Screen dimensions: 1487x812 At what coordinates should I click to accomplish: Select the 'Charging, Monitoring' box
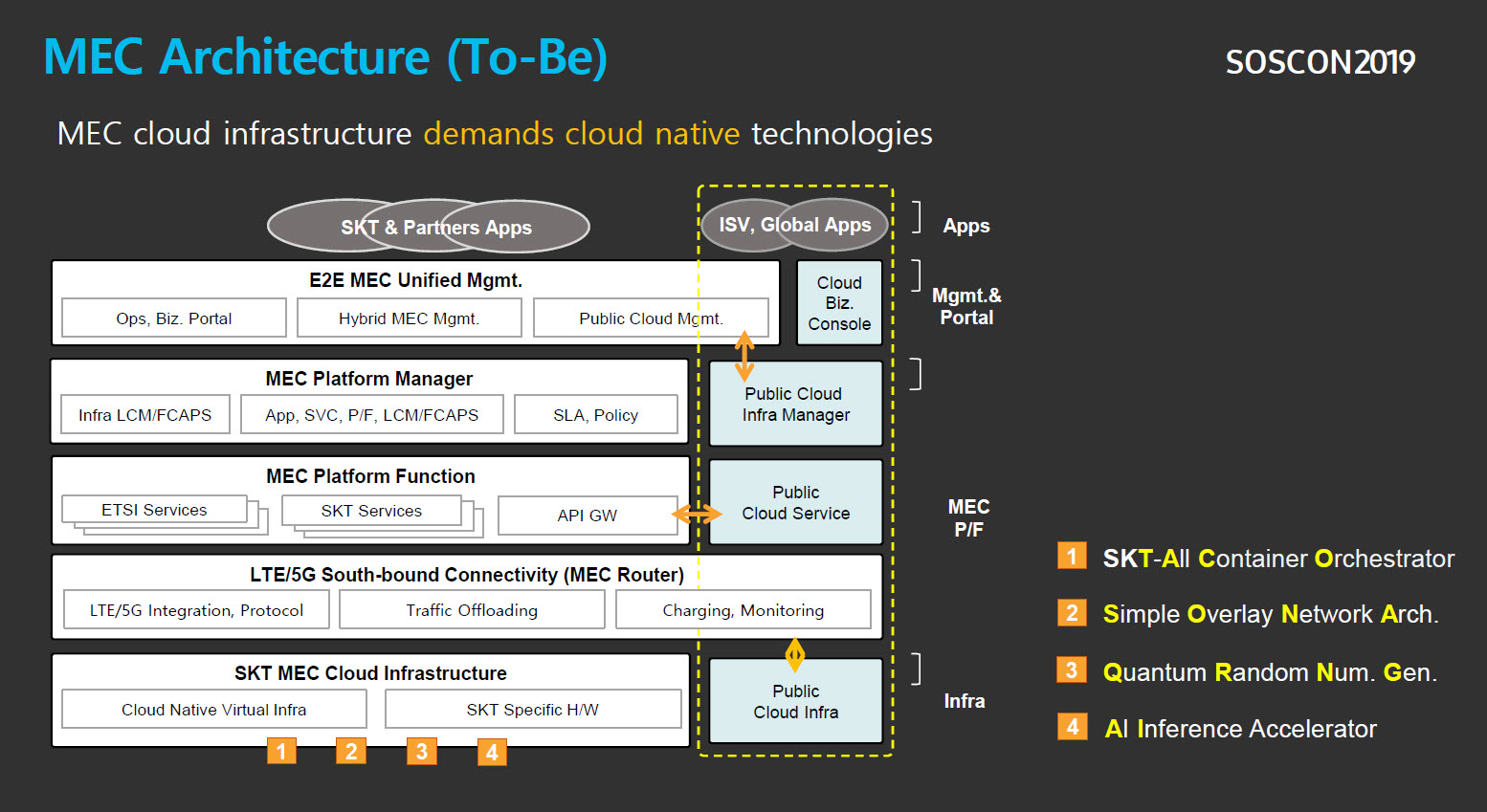click(743, 610)
